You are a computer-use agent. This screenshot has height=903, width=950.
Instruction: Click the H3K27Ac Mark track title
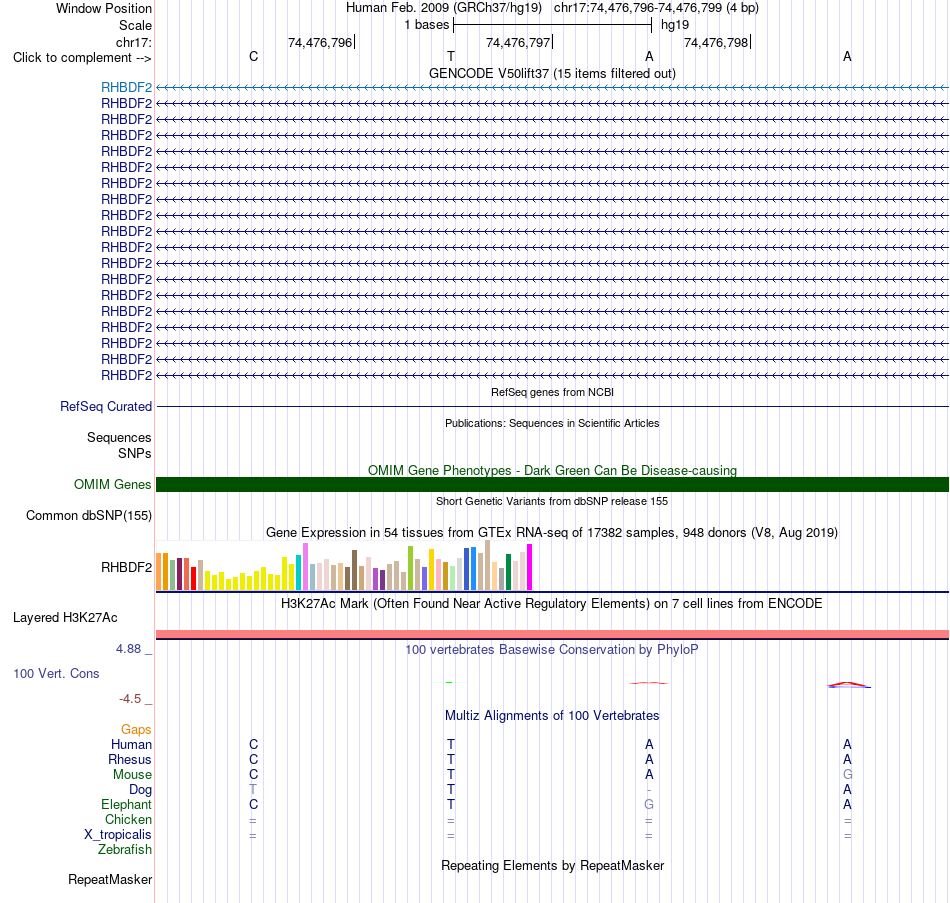point(552,604)
